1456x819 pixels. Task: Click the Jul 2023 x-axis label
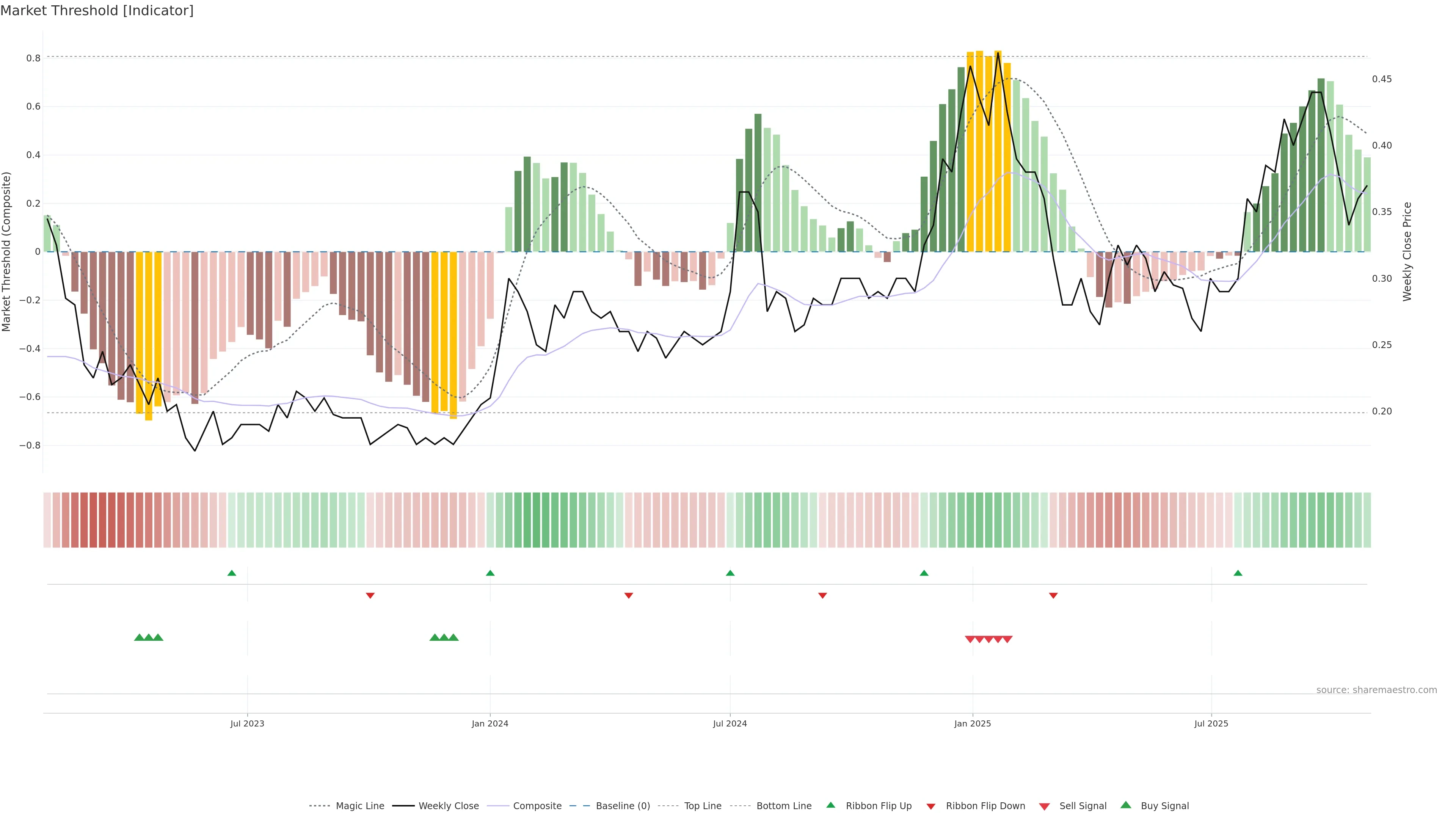247,723
